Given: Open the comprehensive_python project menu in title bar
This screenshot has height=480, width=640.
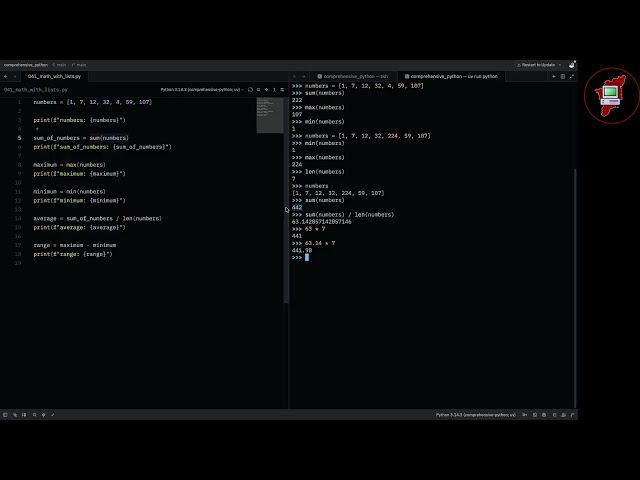Looking at the screenshot, I should (x=26, y=65).
